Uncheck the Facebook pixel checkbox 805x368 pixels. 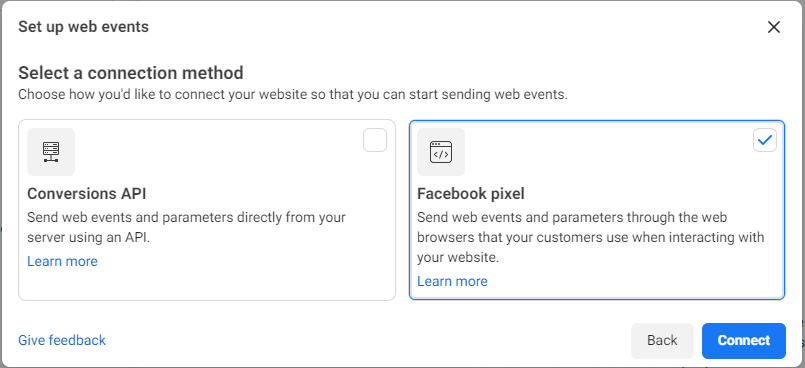click(x=765, y=140)
